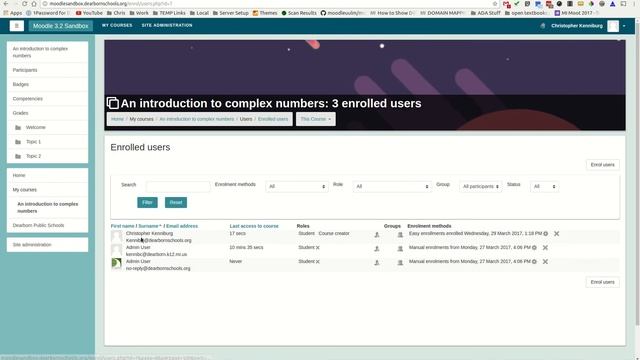The width and height of the screenshot is (640, 360).
Task: Click Christopher Kenniburg's avatar in user table
Action: 116,236
